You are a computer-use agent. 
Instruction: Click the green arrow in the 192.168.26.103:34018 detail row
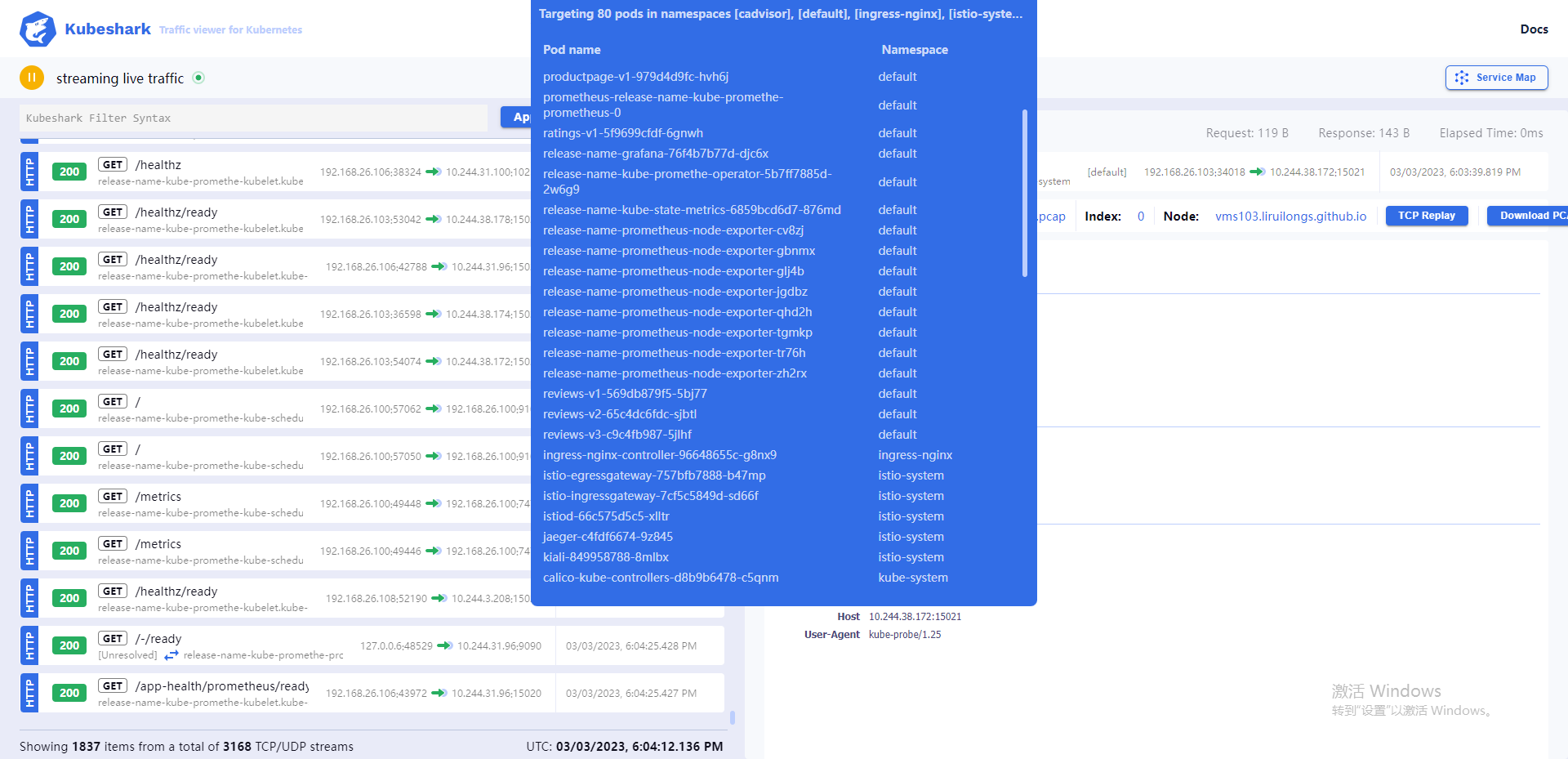[x=1258, y=172]
